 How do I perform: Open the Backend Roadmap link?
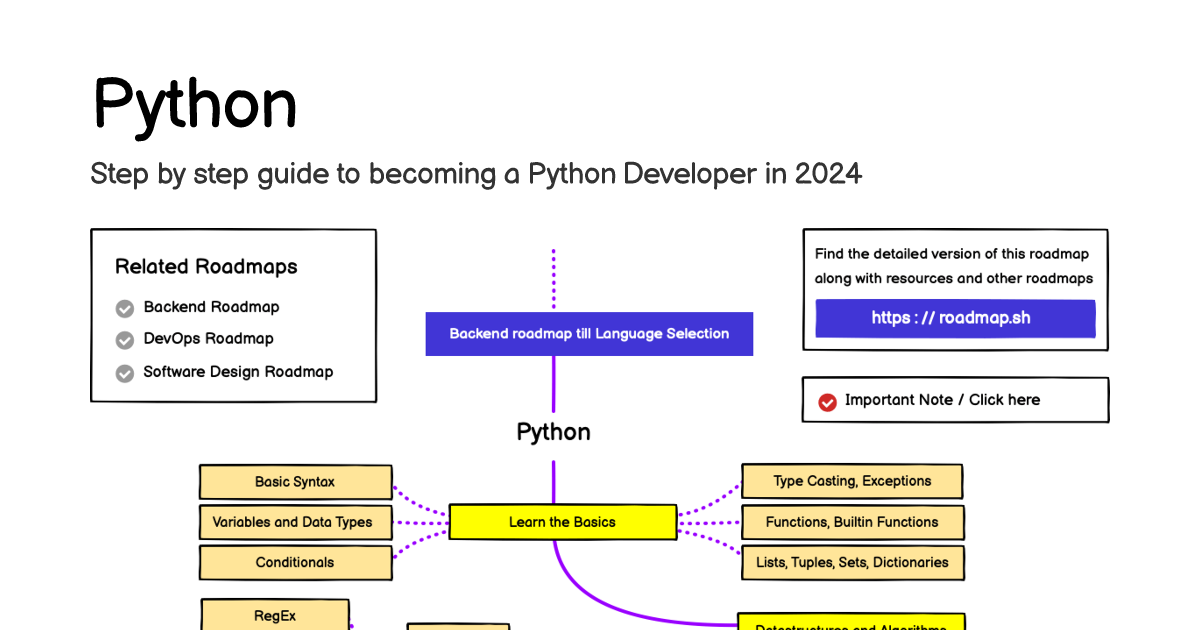pyautogui.click(x=211, y=307)
